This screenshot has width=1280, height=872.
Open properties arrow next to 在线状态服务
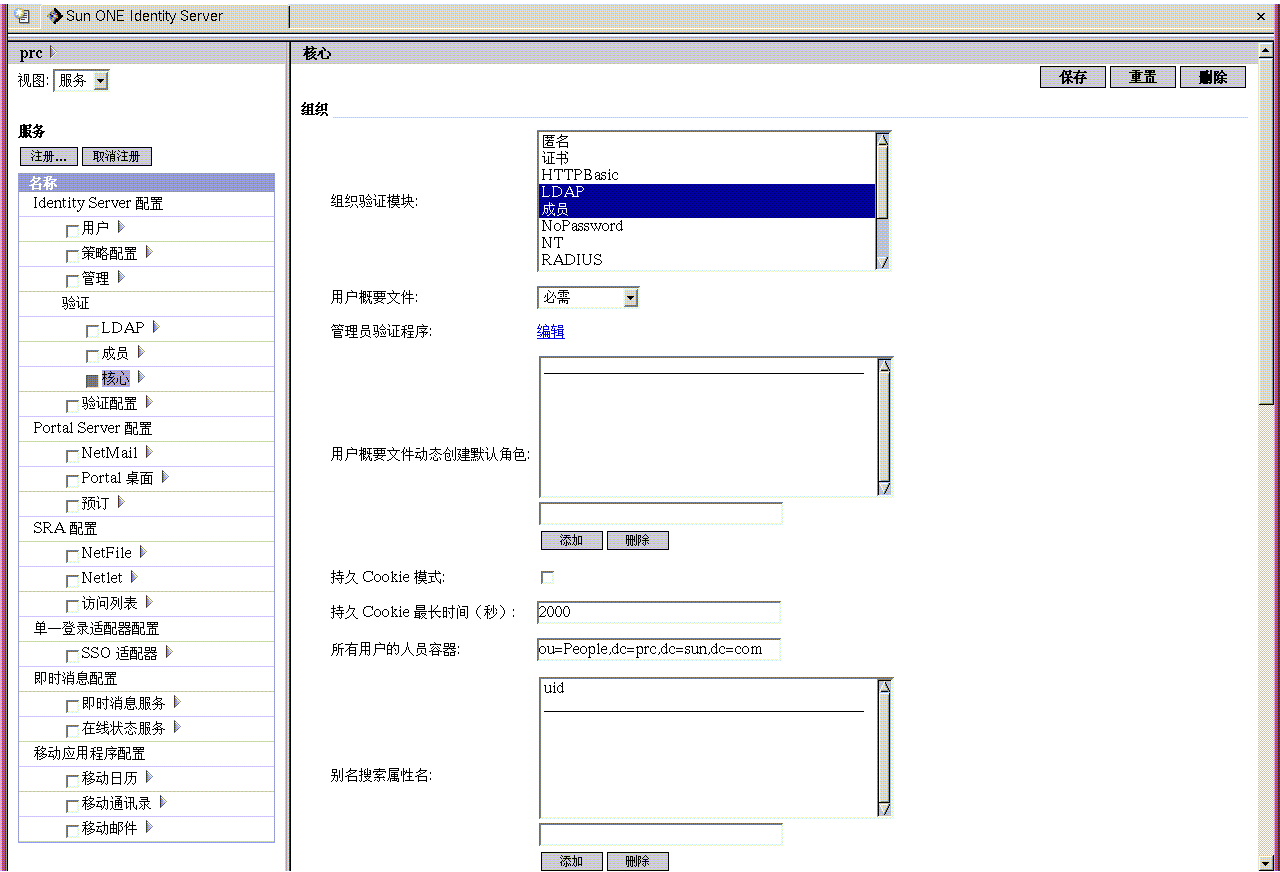177,727
